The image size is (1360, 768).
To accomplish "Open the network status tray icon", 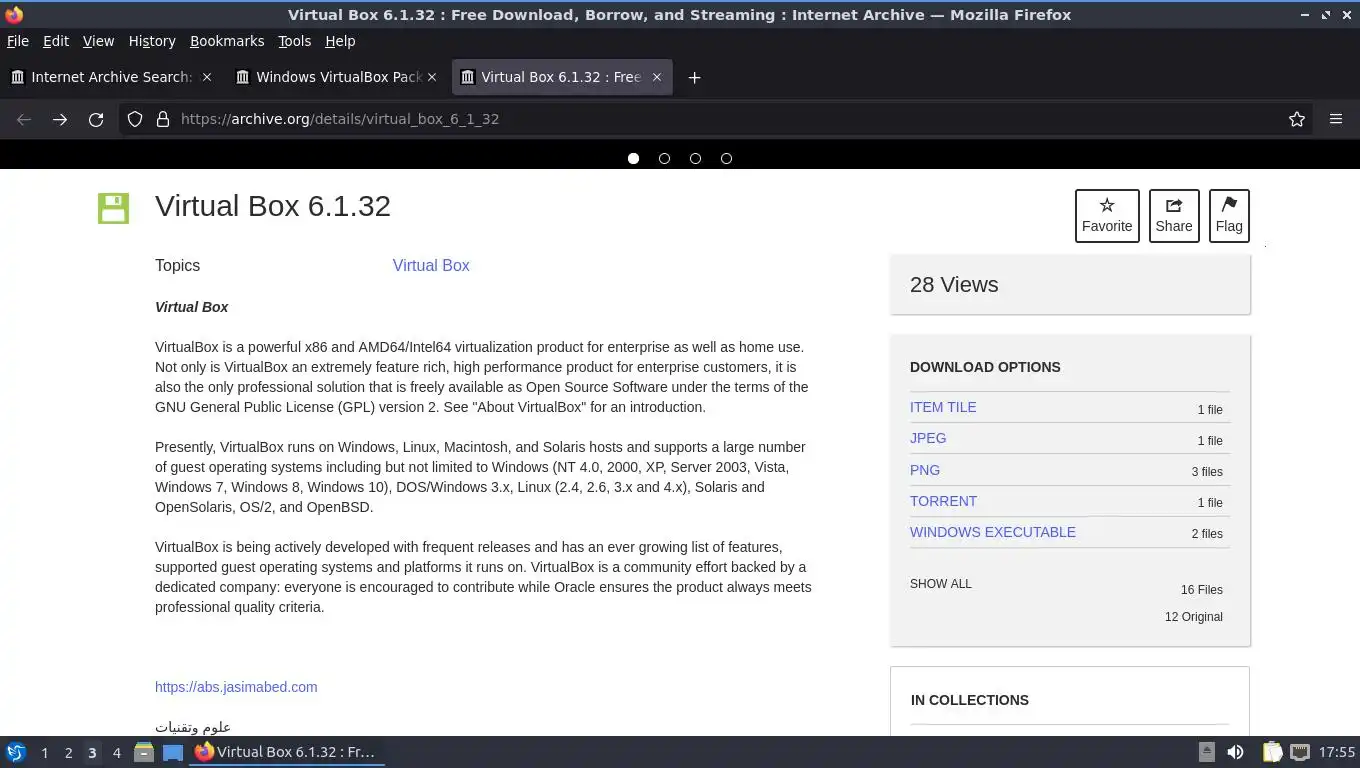I will click(1300, 752).
